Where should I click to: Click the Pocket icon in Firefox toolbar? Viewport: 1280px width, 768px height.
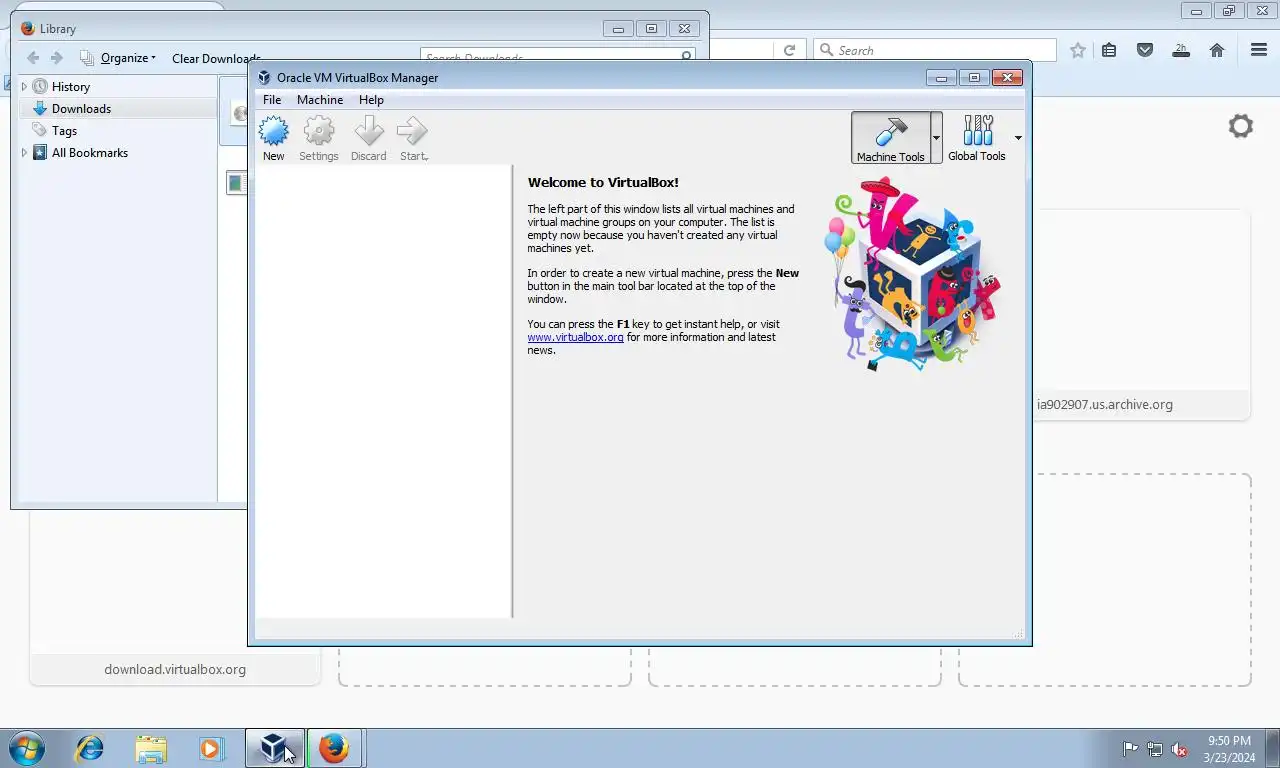click(1145, 50)
